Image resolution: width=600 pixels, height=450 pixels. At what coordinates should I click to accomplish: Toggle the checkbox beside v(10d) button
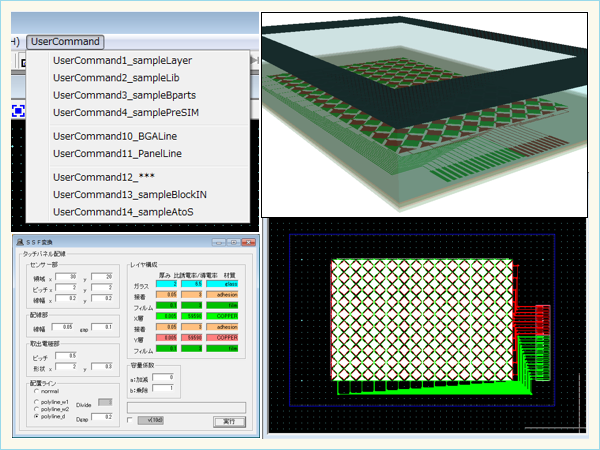pos(130,421)
